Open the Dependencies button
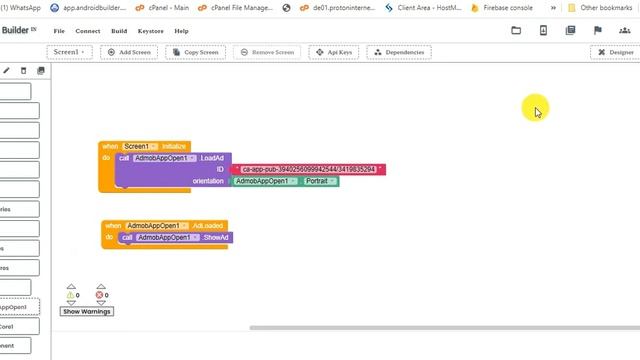This screenshot has height=360, width=640. [399, 52]
